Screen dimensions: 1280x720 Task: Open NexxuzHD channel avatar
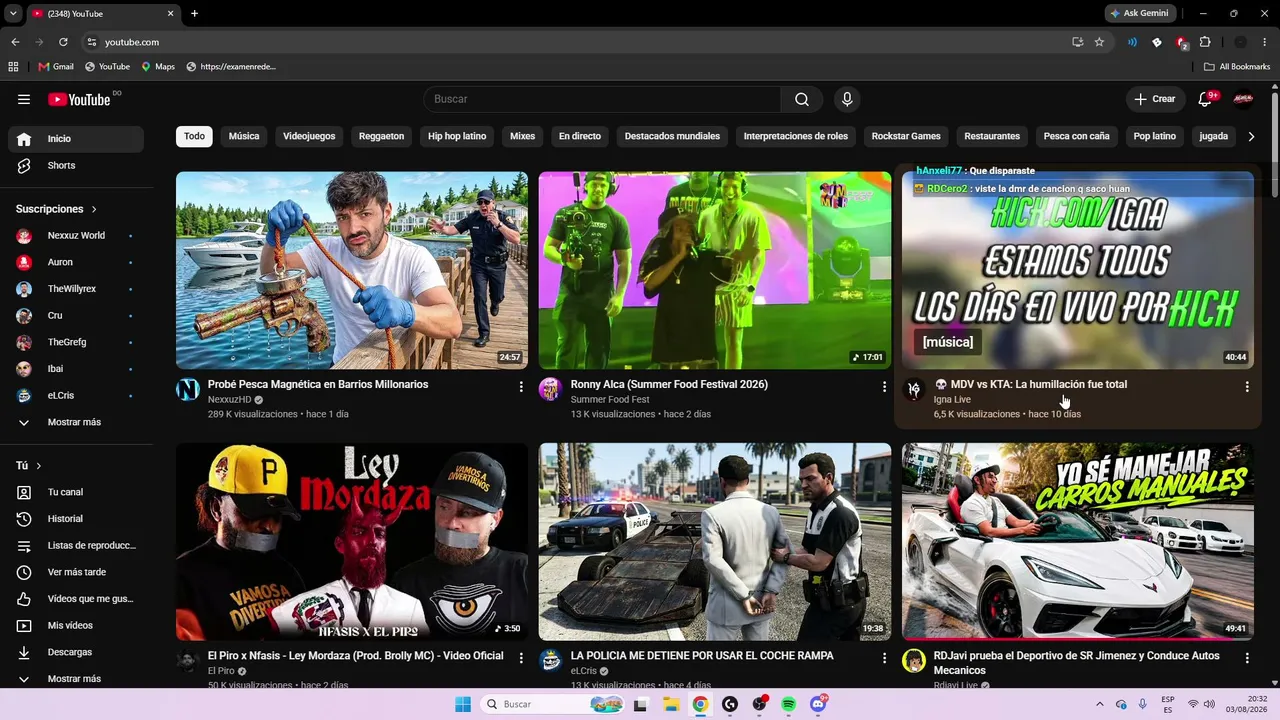pos(188,390)
